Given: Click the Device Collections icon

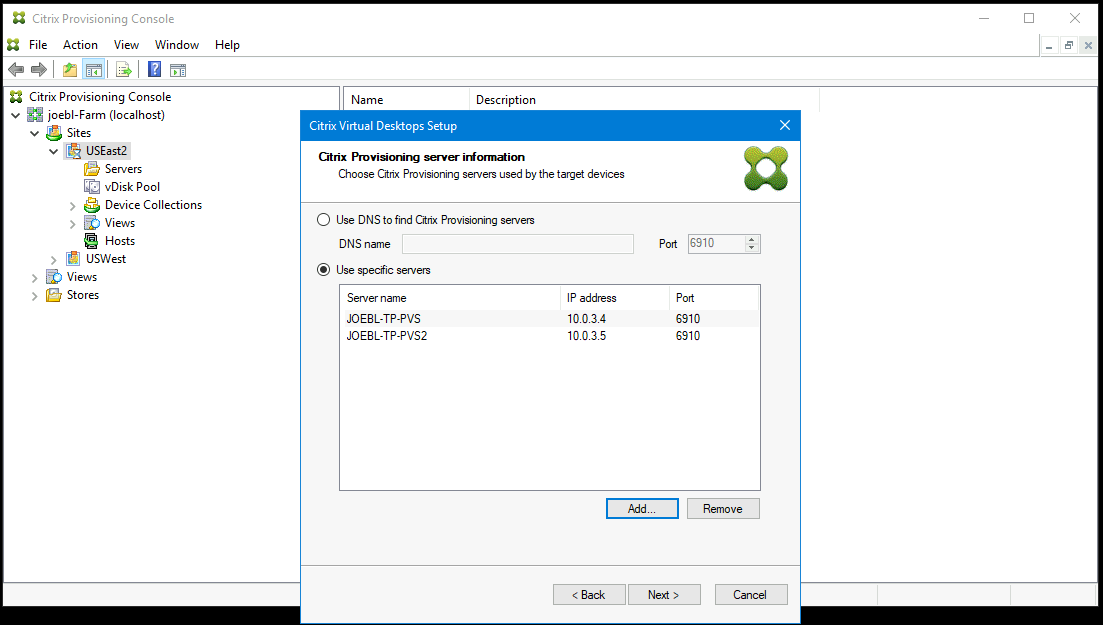Looking at the screenshot, I should click(92, 205).
